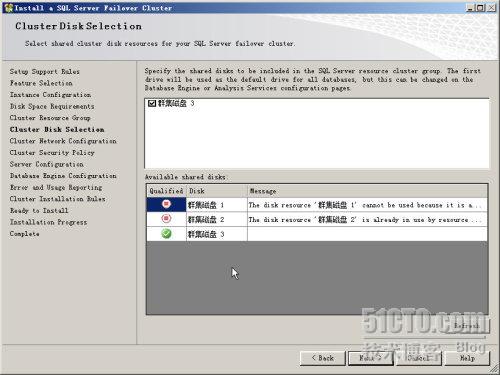
Task: Click the red error icon for cluster disk 2
Action: click(166, 219)
